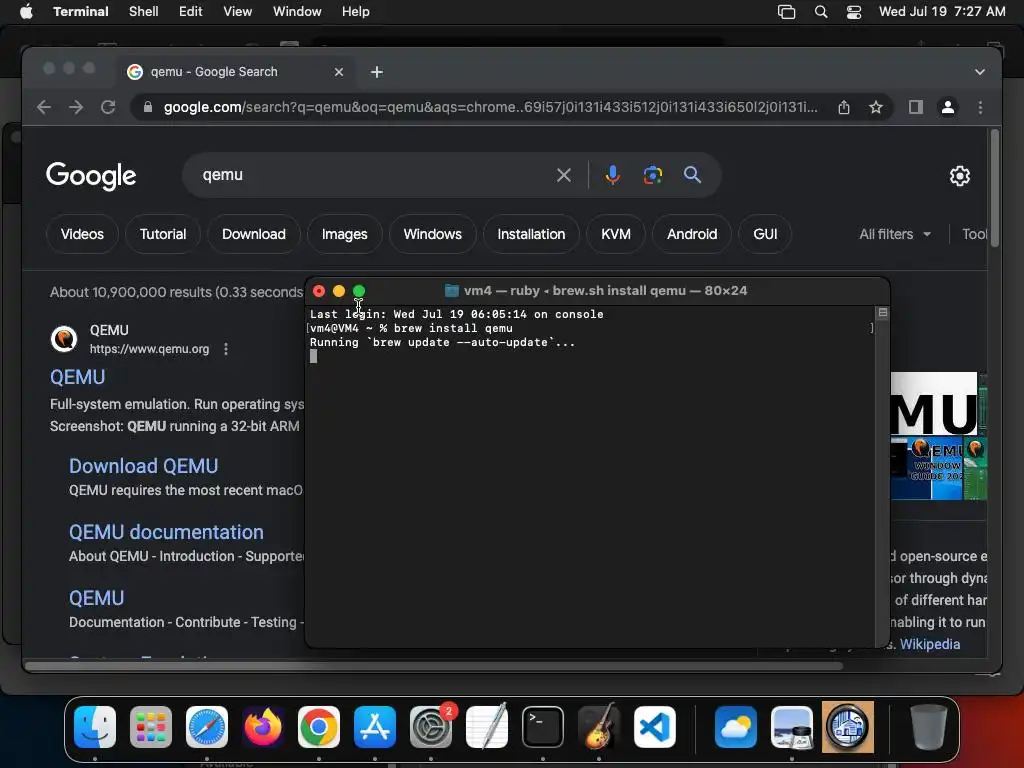
Task: Submit search with the magnifier icon
Action: 692,175
